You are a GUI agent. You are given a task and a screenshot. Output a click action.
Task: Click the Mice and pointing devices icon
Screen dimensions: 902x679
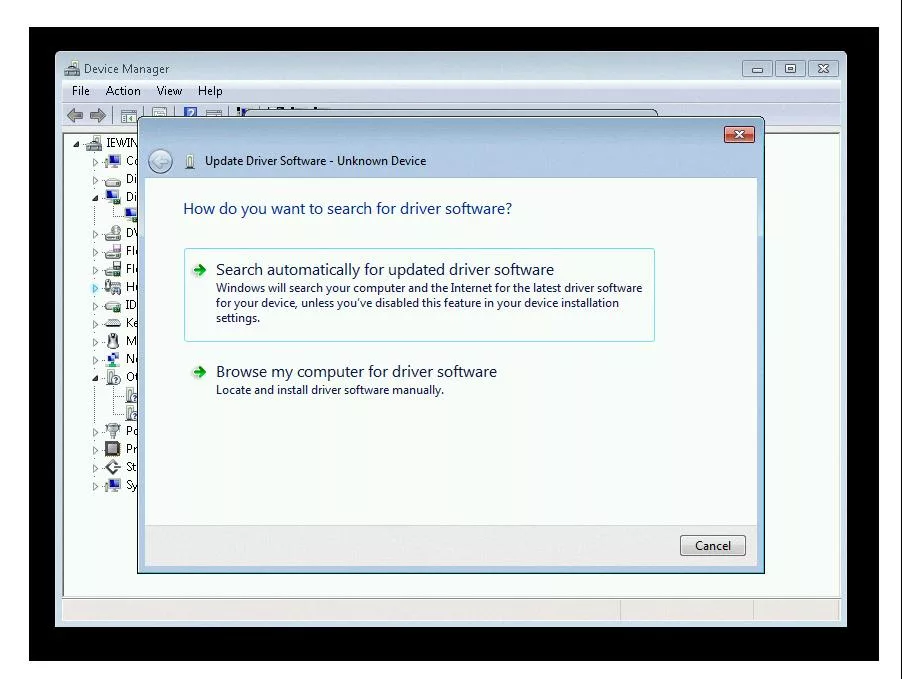(114, 340)
